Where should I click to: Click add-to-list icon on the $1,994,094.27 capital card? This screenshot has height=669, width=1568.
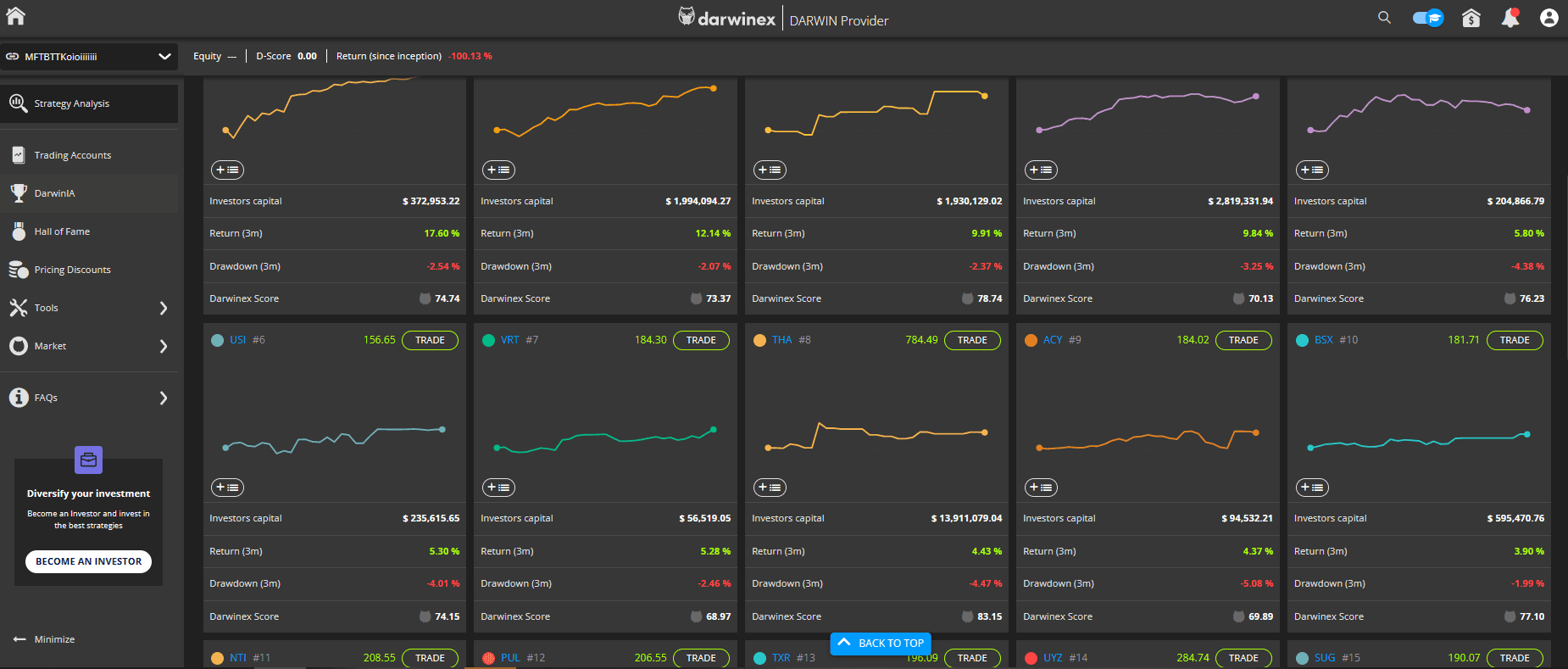[x=498, y=170]
